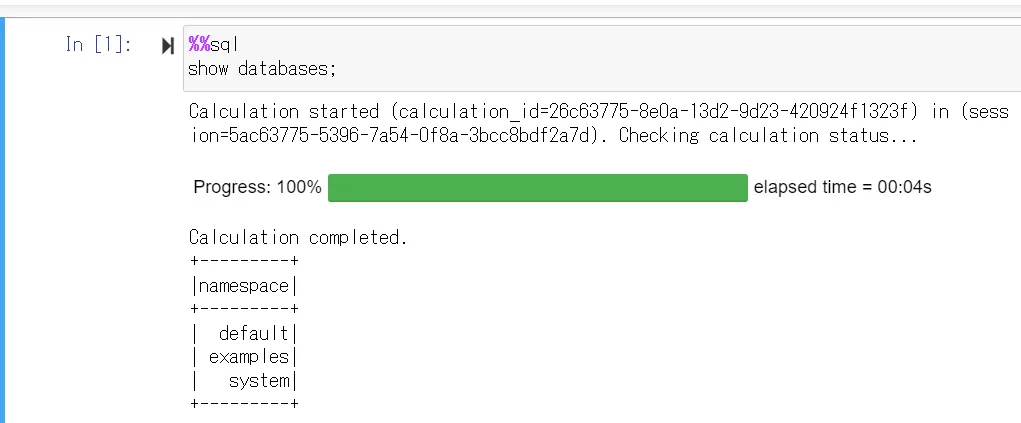Select the default database row
Screen dimensions: 1021x423
point(244,334)
